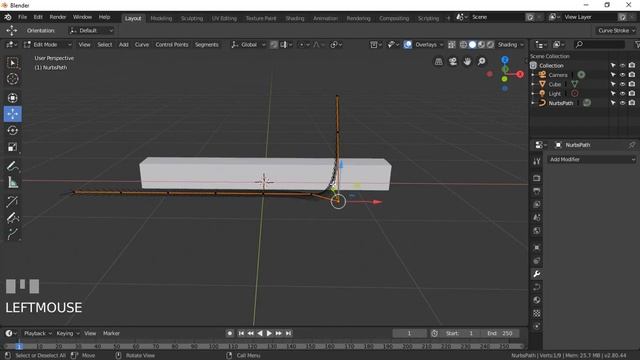640x360 pixels.
Task: Select the Select Box tool
Action: tap(13, 63)
